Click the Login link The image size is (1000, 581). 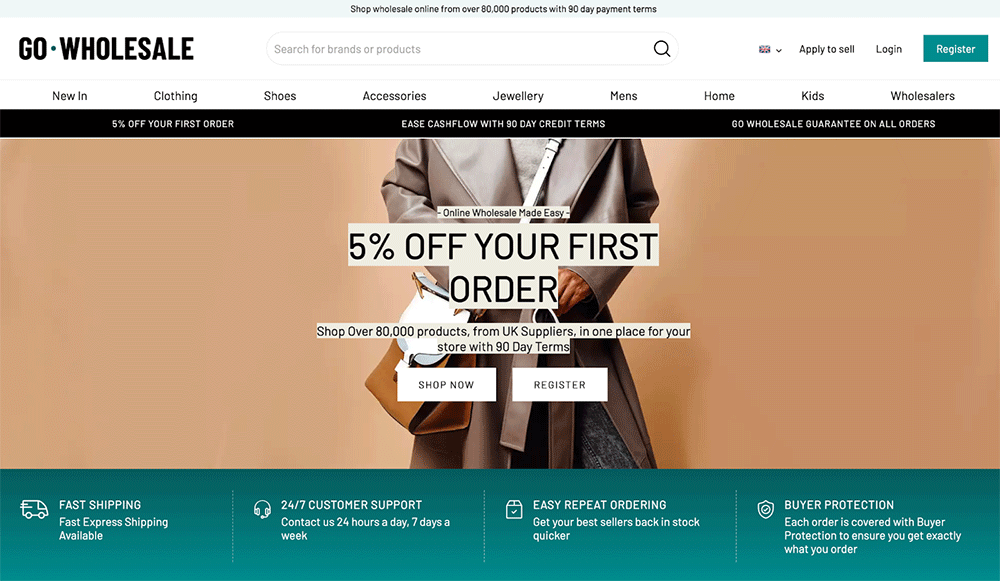pyautogui.click(x=888, y=49)
